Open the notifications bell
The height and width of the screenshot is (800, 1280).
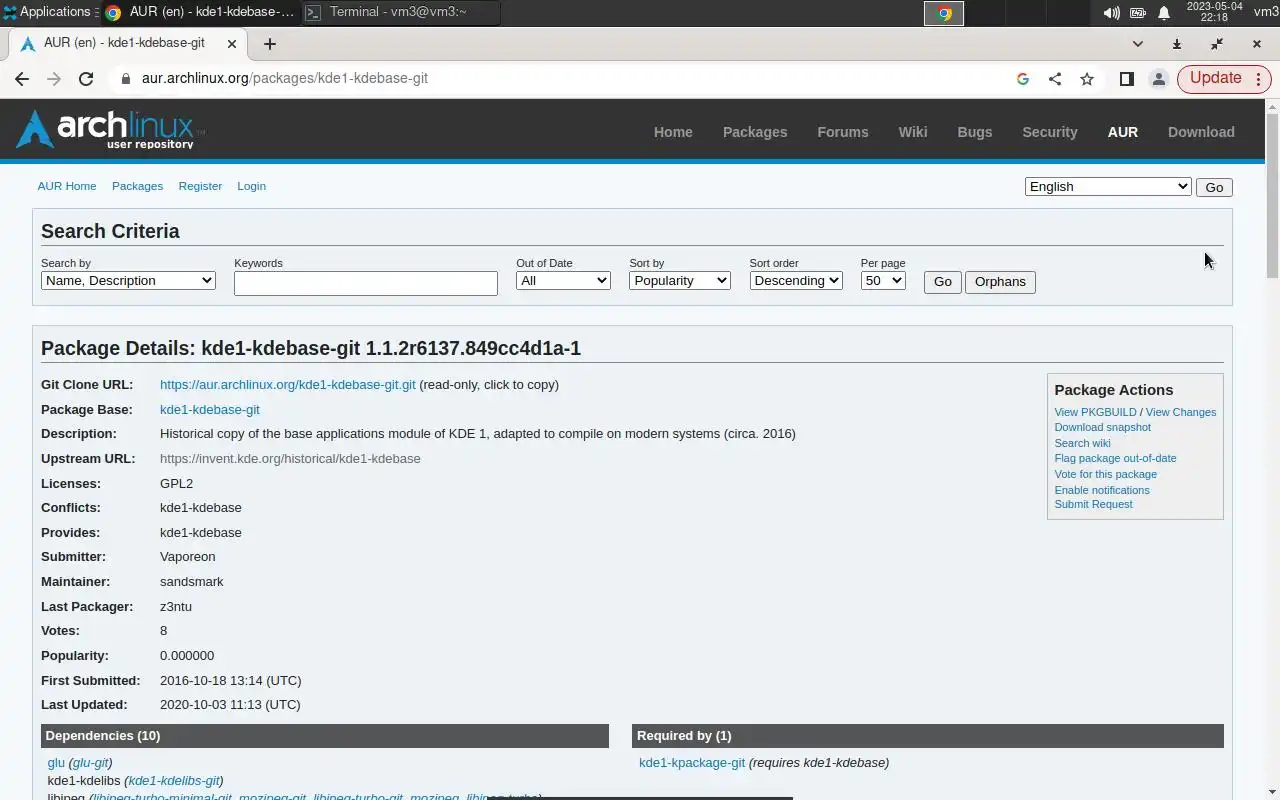pyautogui.click(x=1164, y=13)
